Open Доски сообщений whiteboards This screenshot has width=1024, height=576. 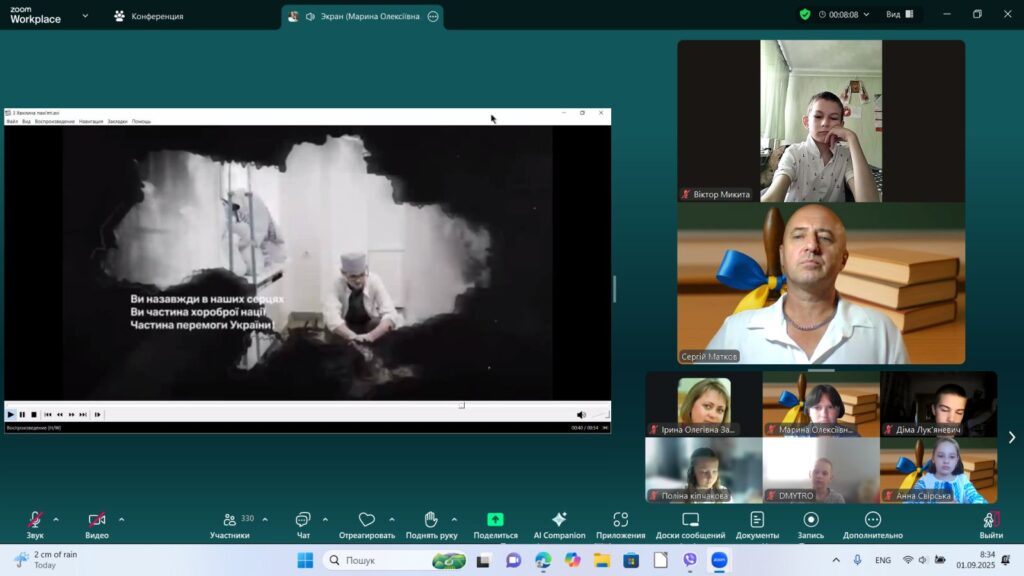click(x=690, y=525)
